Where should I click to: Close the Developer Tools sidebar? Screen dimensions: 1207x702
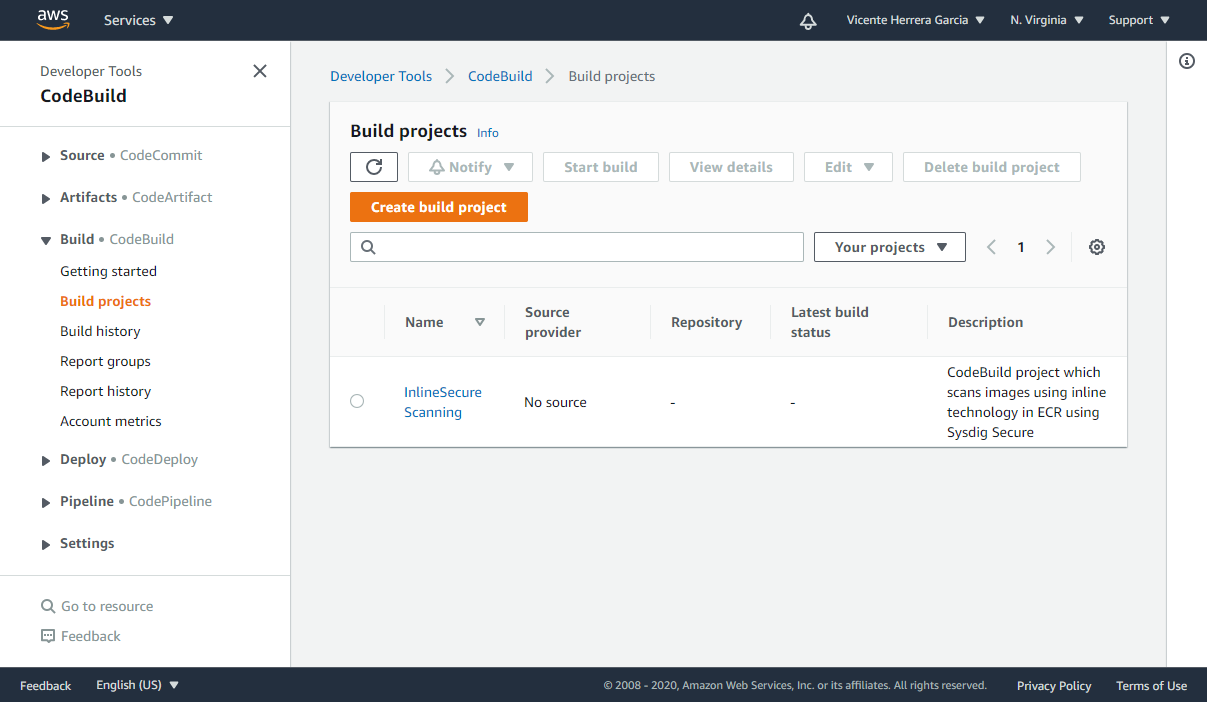pos(260,71)
